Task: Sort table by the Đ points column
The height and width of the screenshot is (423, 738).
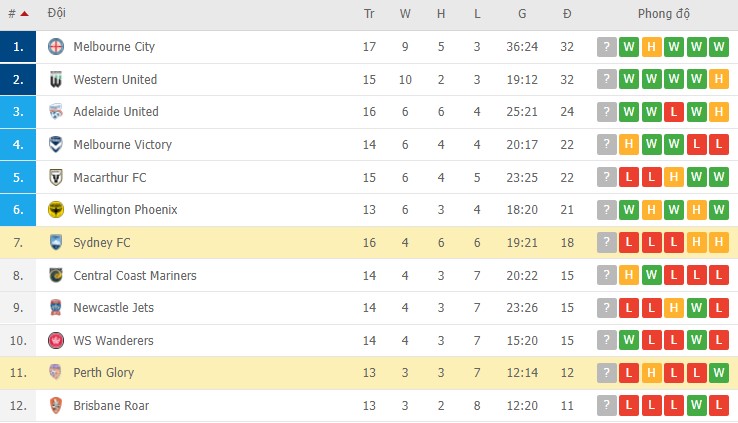Action: click(x=567, y=15)
